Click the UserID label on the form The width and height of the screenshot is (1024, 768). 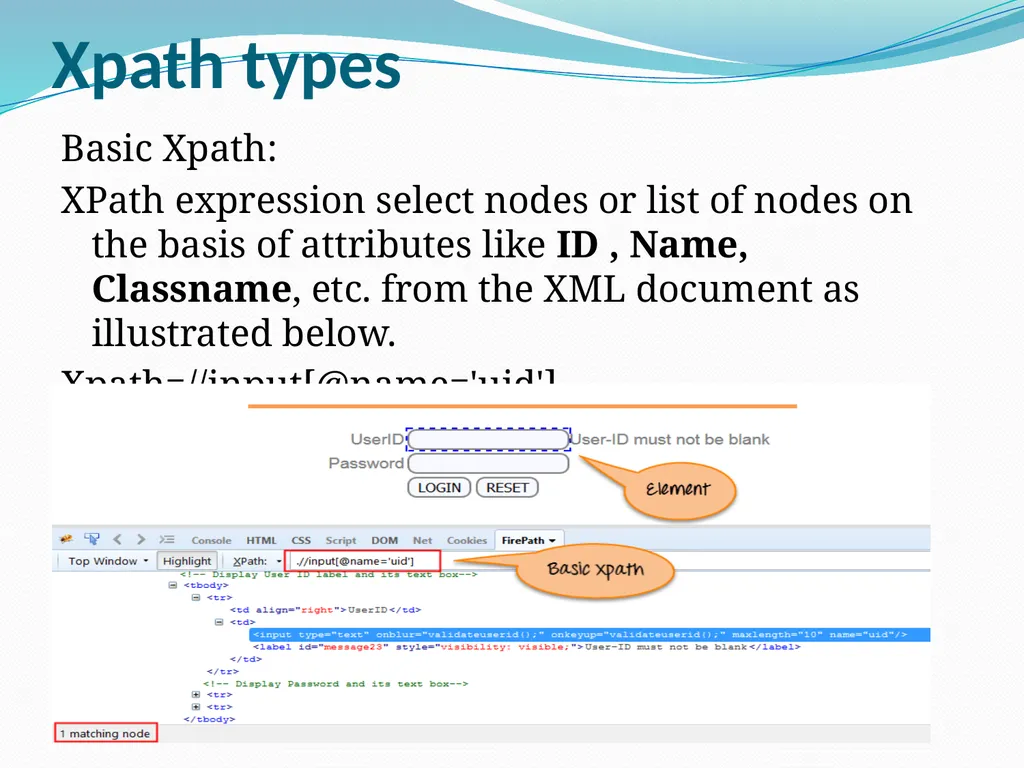(377, 440)
